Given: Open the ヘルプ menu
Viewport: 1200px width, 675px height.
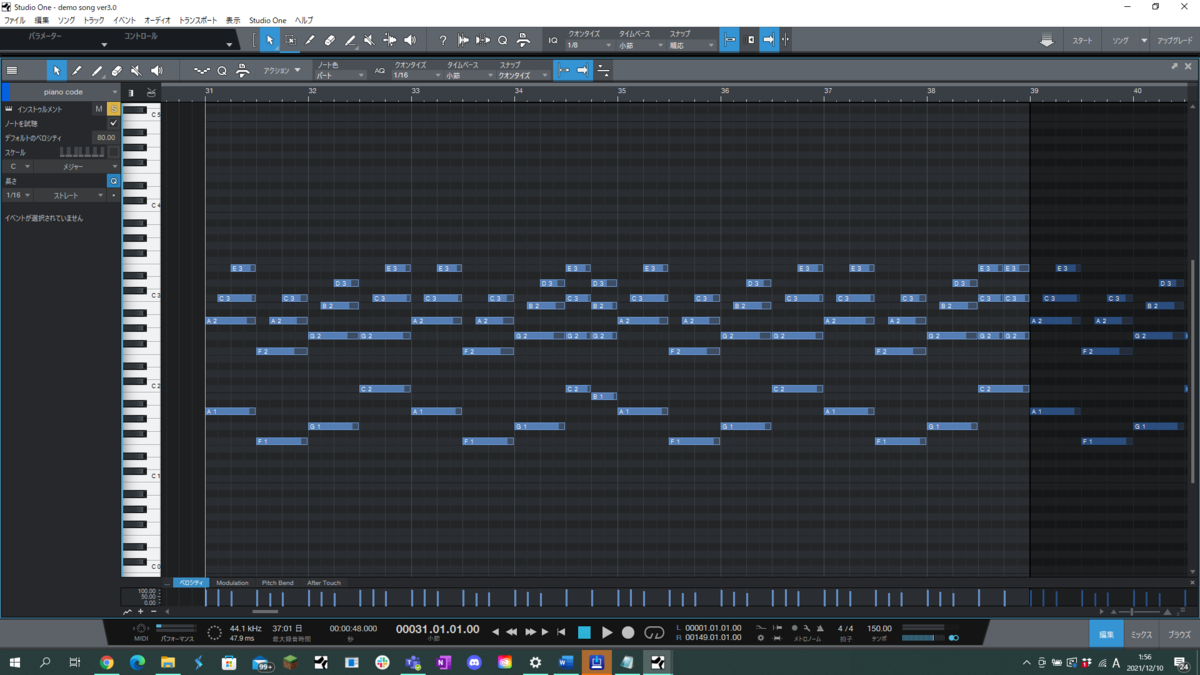Looking at the screenshot, I should click(x=303, y=20).
